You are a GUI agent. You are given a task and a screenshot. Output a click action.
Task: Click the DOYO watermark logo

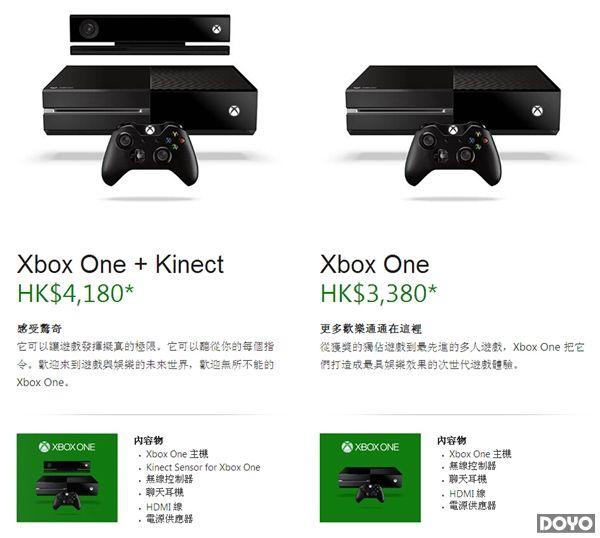click(566, 523)
